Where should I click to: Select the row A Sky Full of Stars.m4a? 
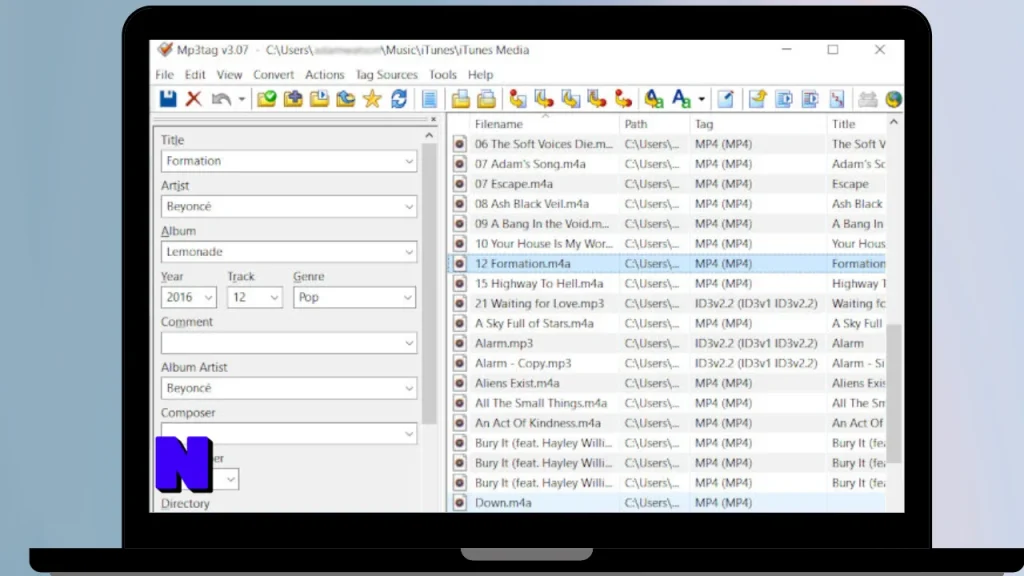coord(667,323)
